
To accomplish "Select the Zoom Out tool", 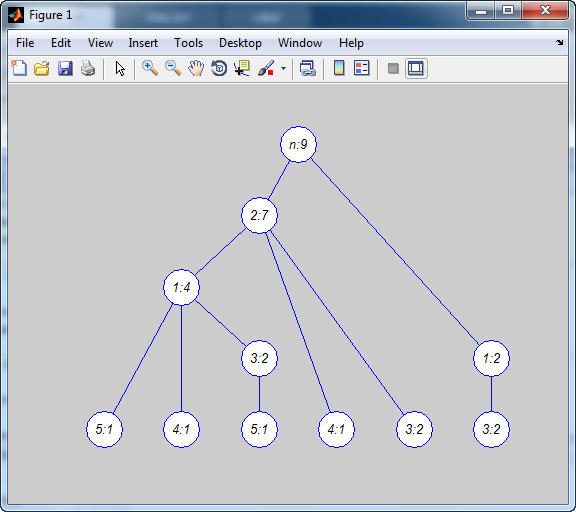I will 173,68.
